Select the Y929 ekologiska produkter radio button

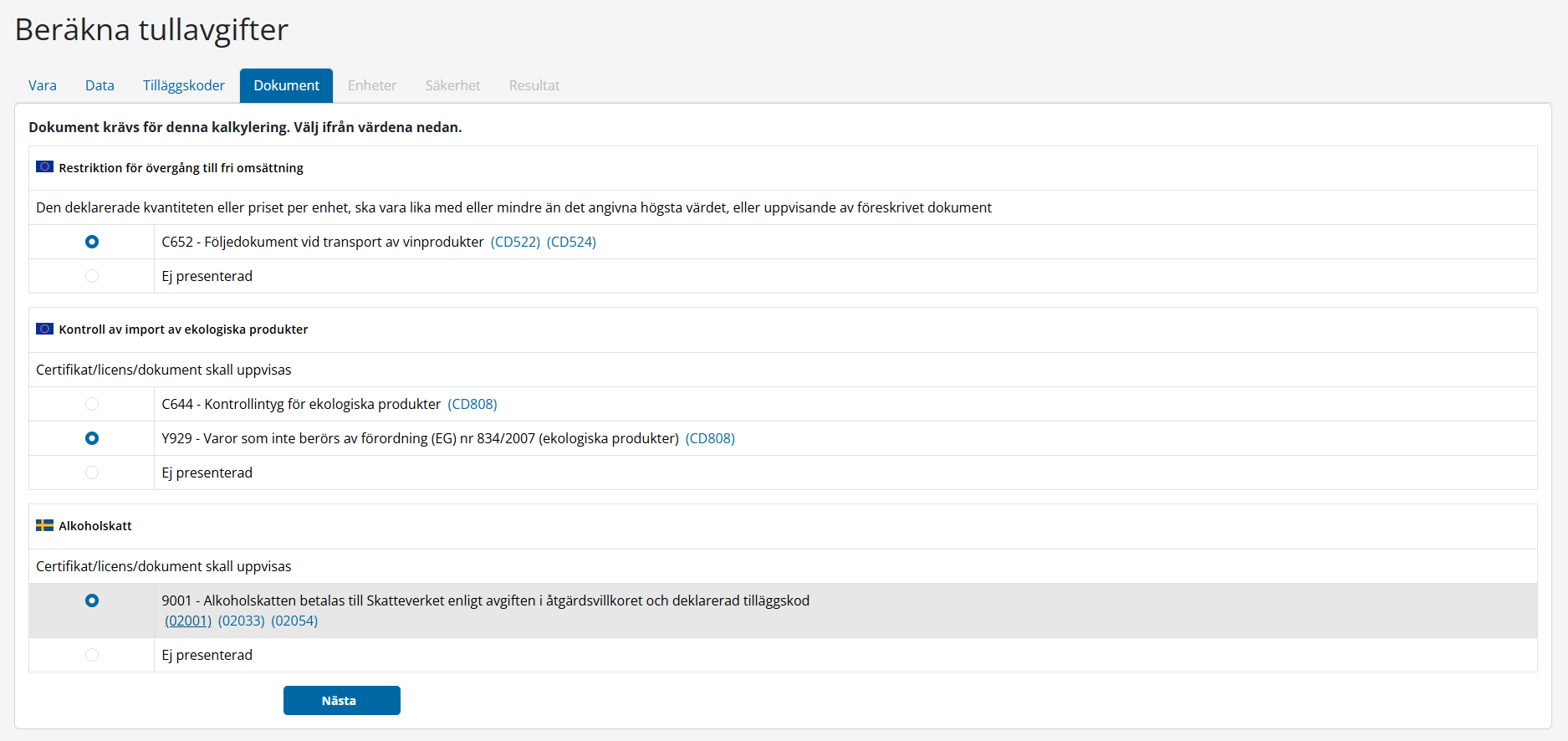click(x=92, y=438)
